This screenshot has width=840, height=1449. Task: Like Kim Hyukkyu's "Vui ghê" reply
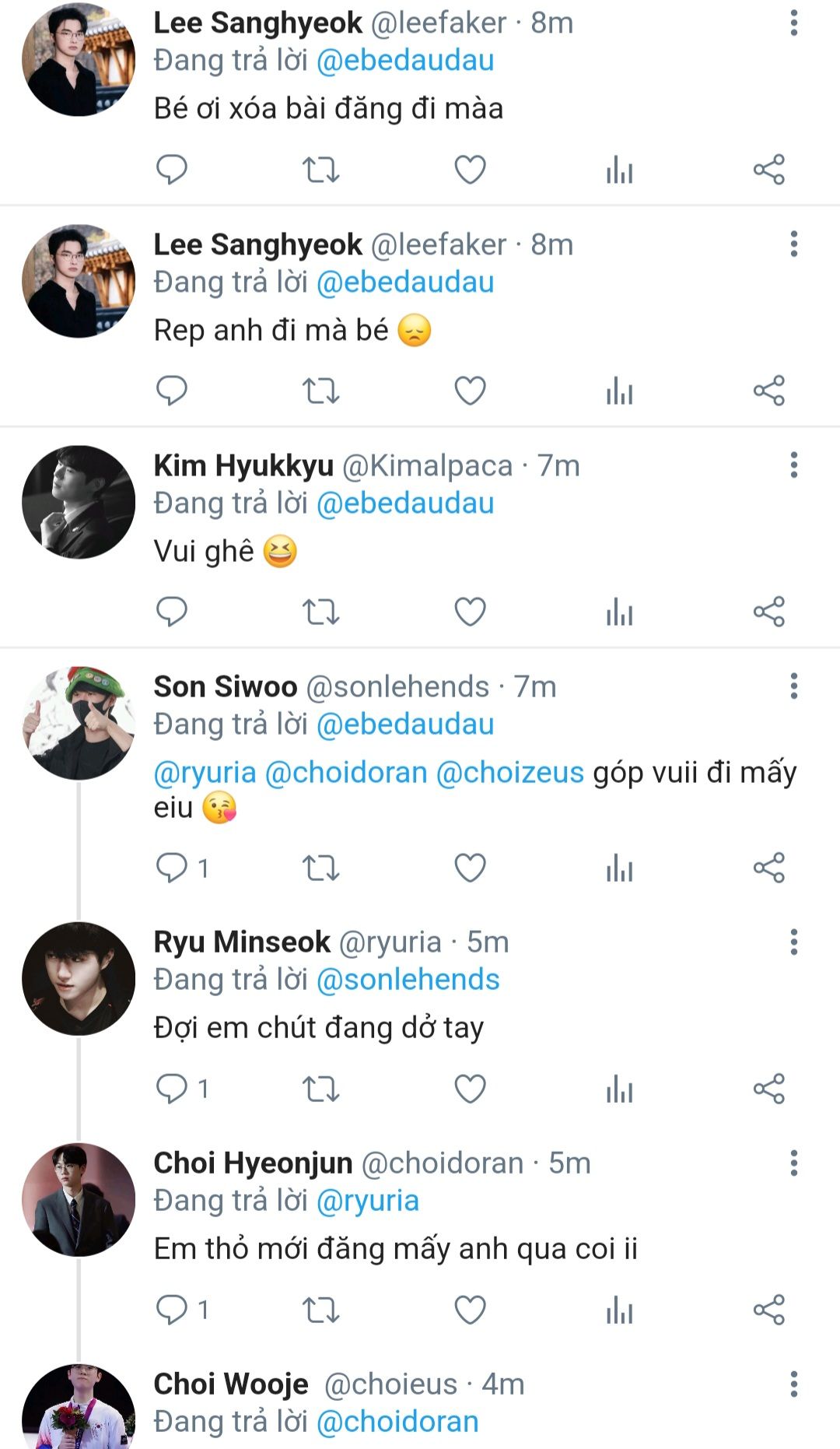[x=470, y=612]
